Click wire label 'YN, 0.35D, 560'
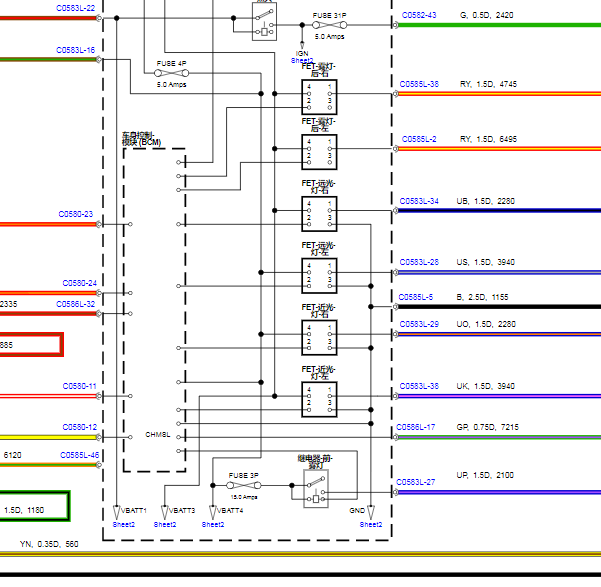This screenshot has width=601, height=587. pos(49,544)
